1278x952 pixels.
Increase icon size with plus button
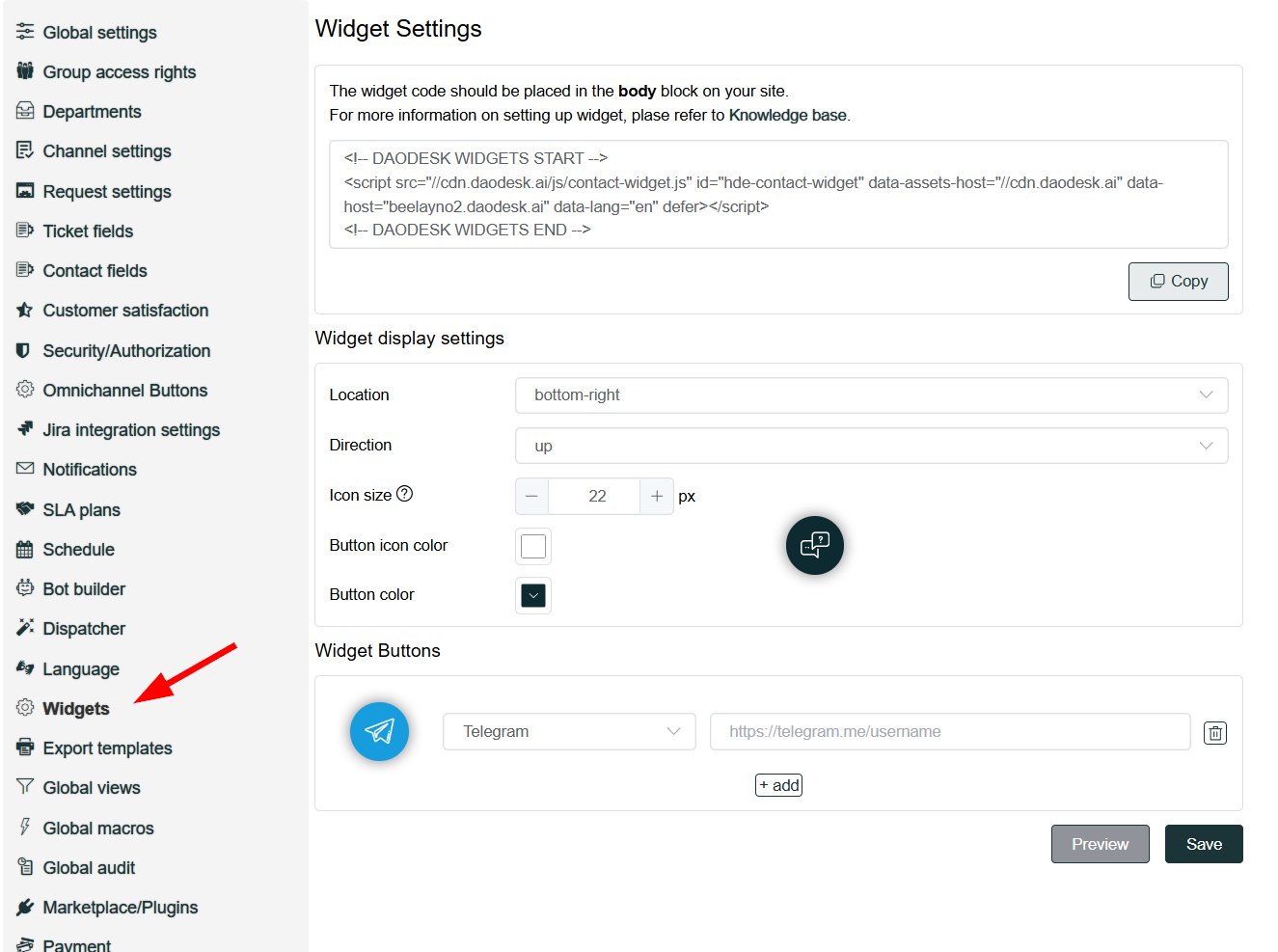click(657, 496)
